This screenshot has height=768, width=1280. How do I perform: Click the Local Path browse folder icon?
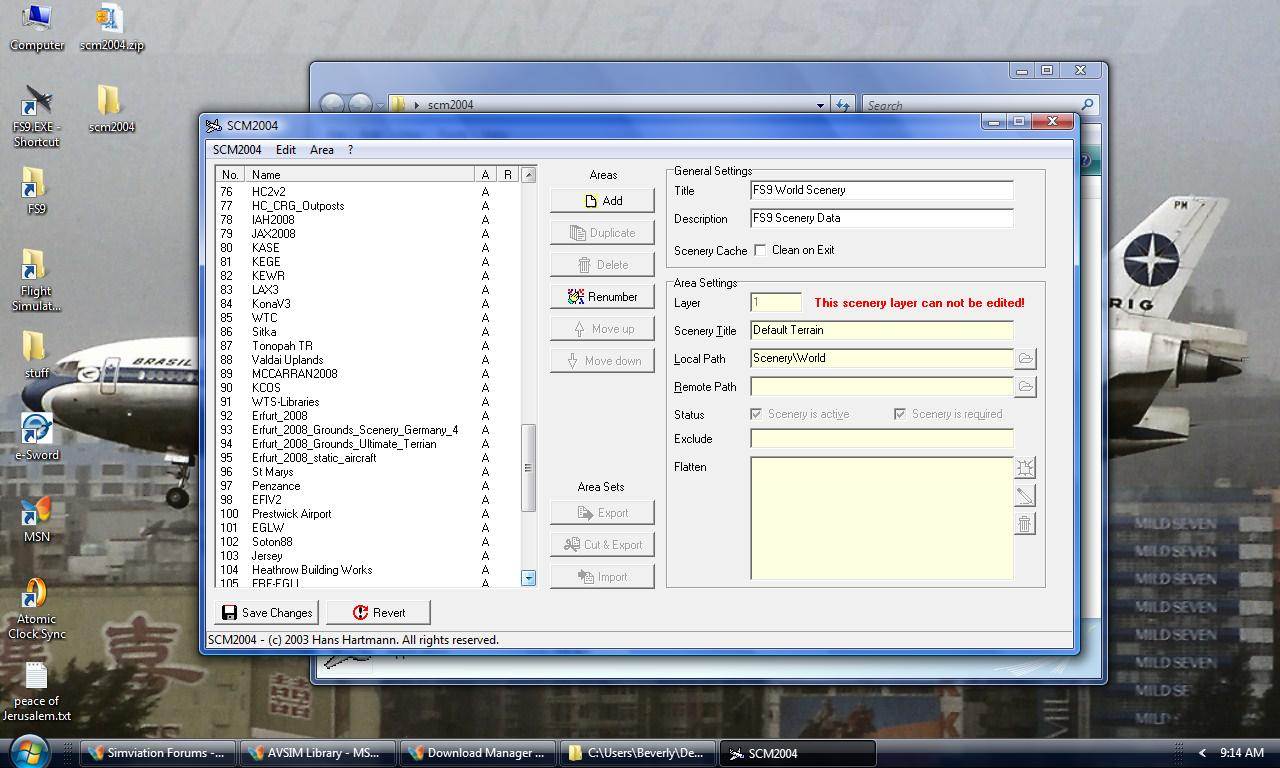[1025, 358]
